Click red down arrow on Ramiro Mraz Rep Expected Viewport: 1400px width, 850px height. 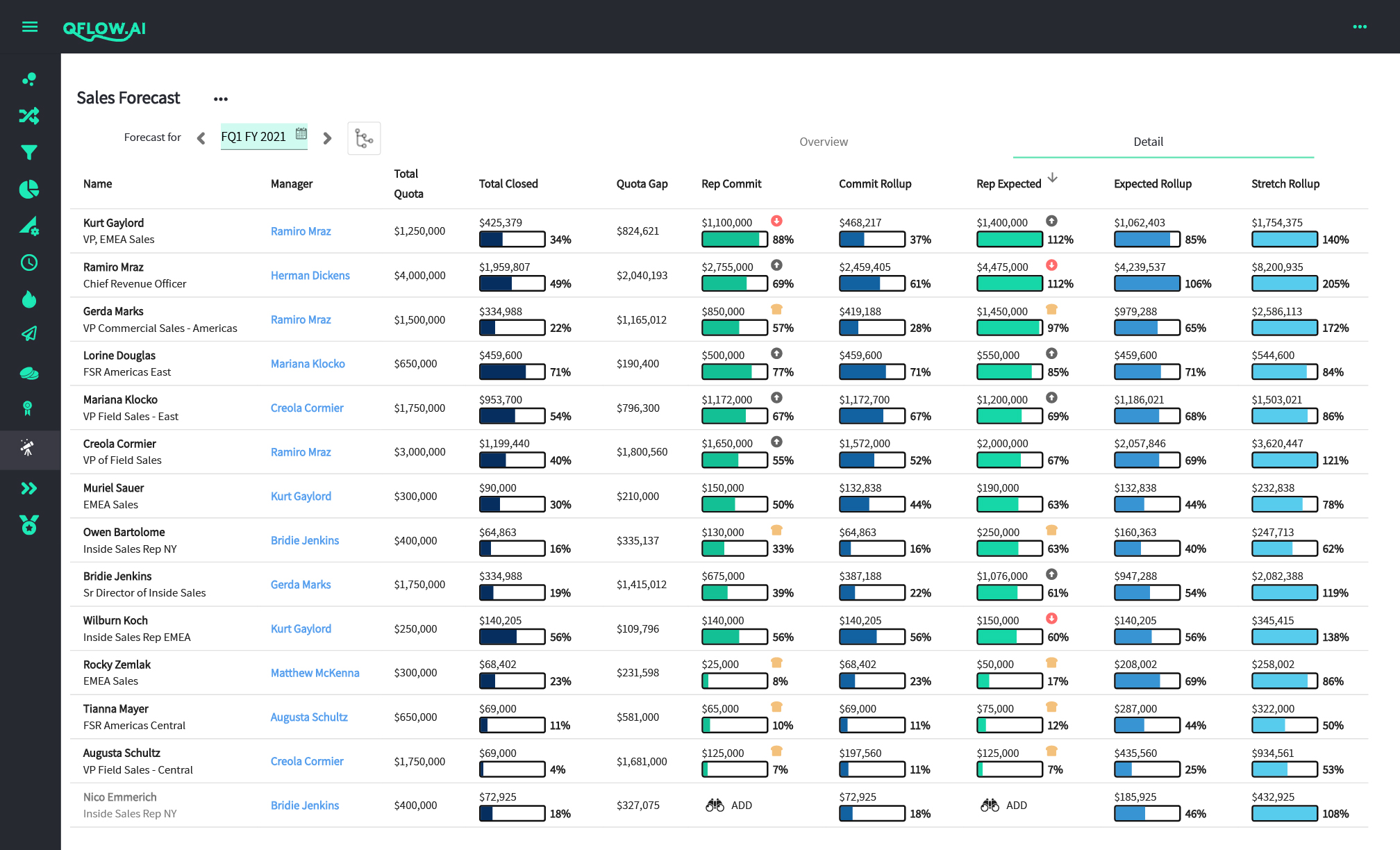1051,265
